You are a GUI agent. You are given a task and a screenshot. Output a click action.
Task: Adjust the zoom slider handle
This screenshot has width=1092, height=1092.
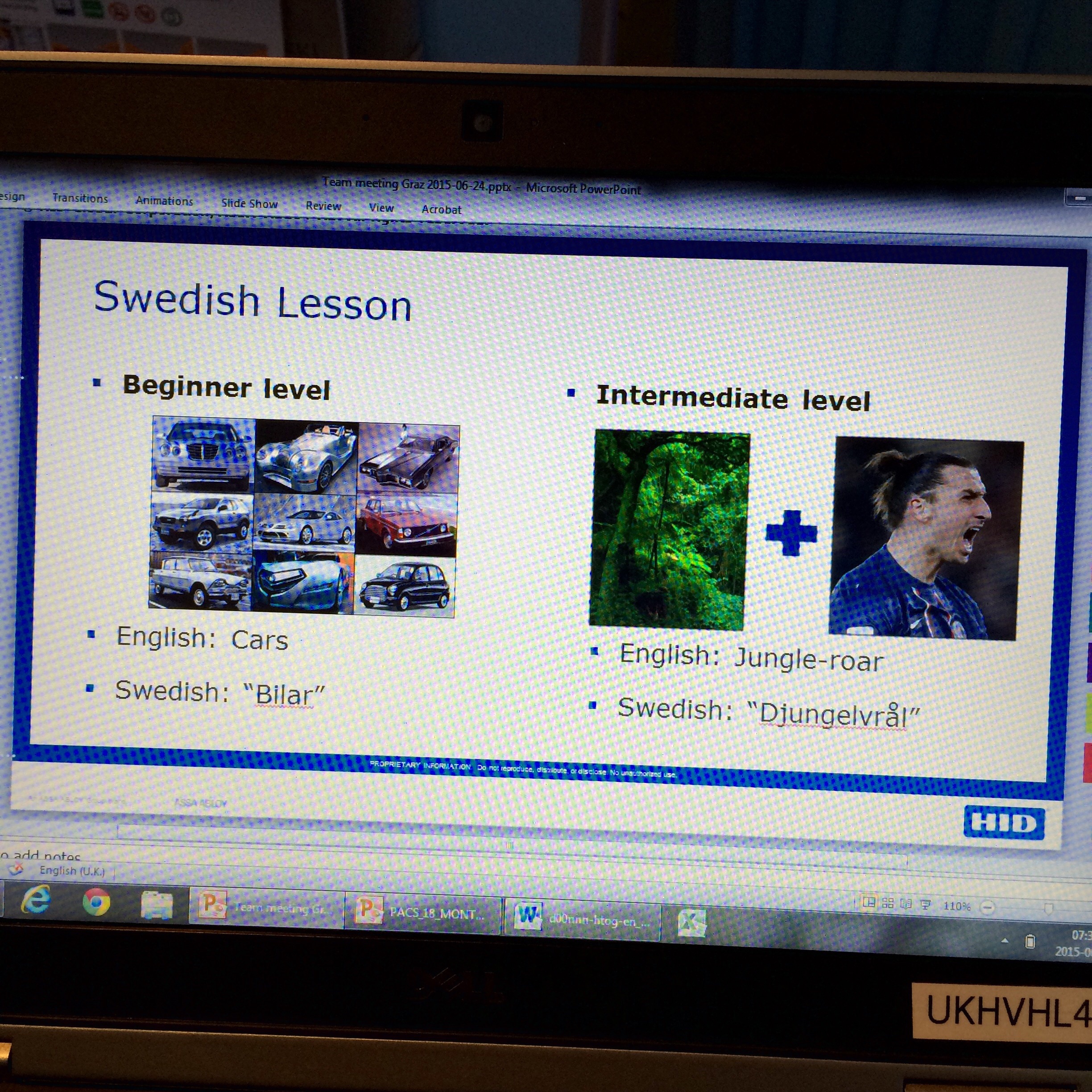tap(1048, 910)
